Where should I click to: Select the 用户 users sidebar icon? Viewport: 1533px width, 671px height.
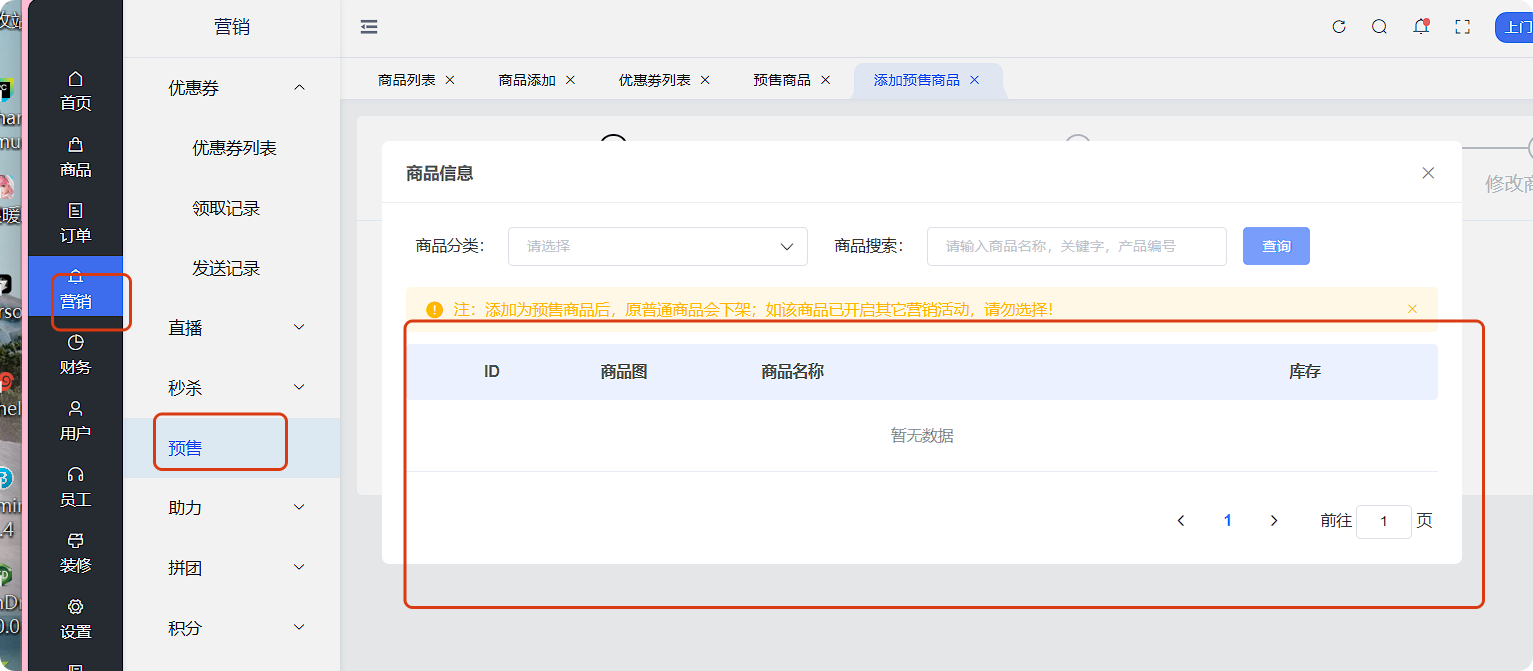click(75, 409)
